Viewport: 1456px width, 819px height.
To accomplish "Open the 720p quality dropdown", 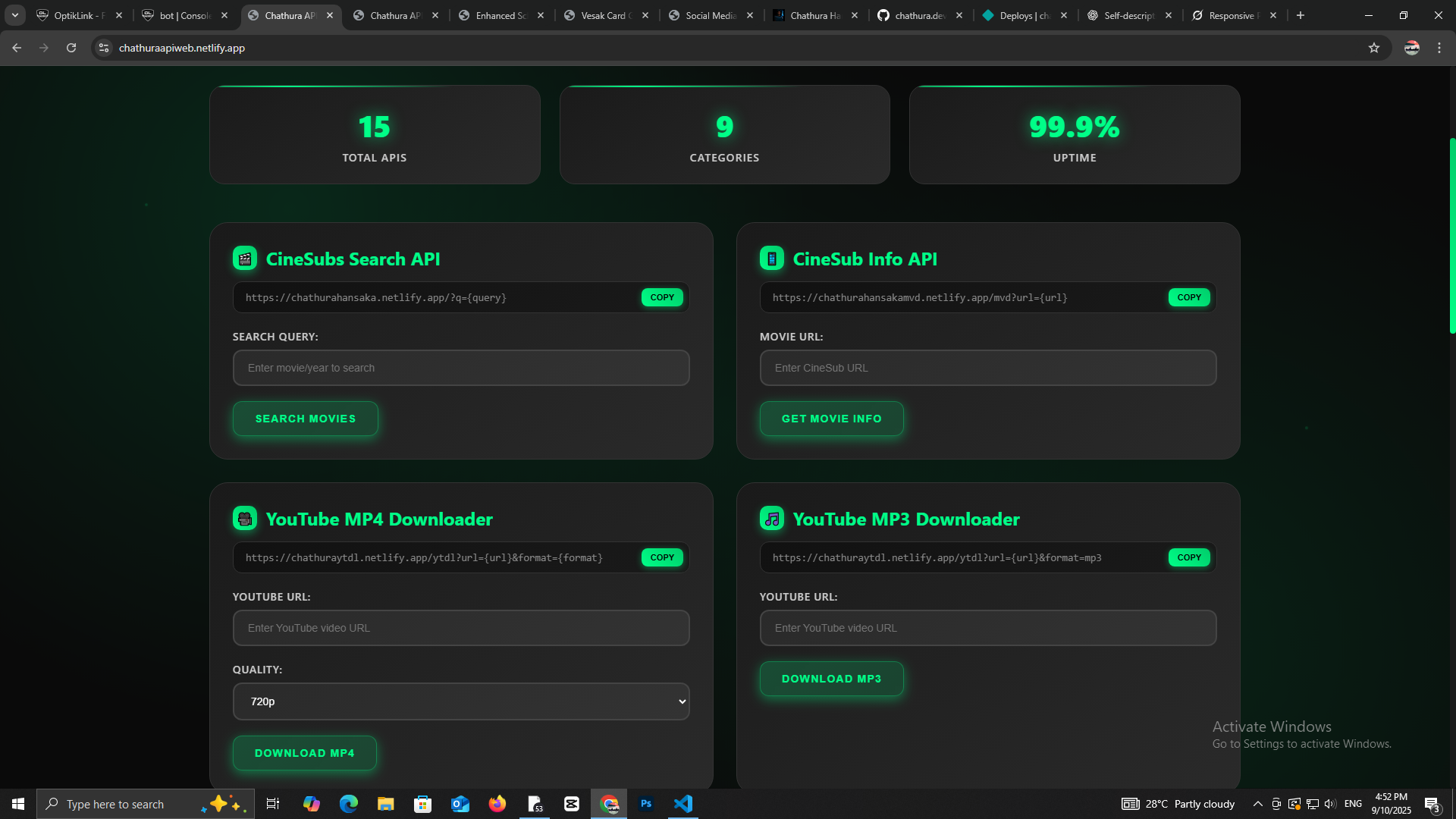I will pos(460,701).
